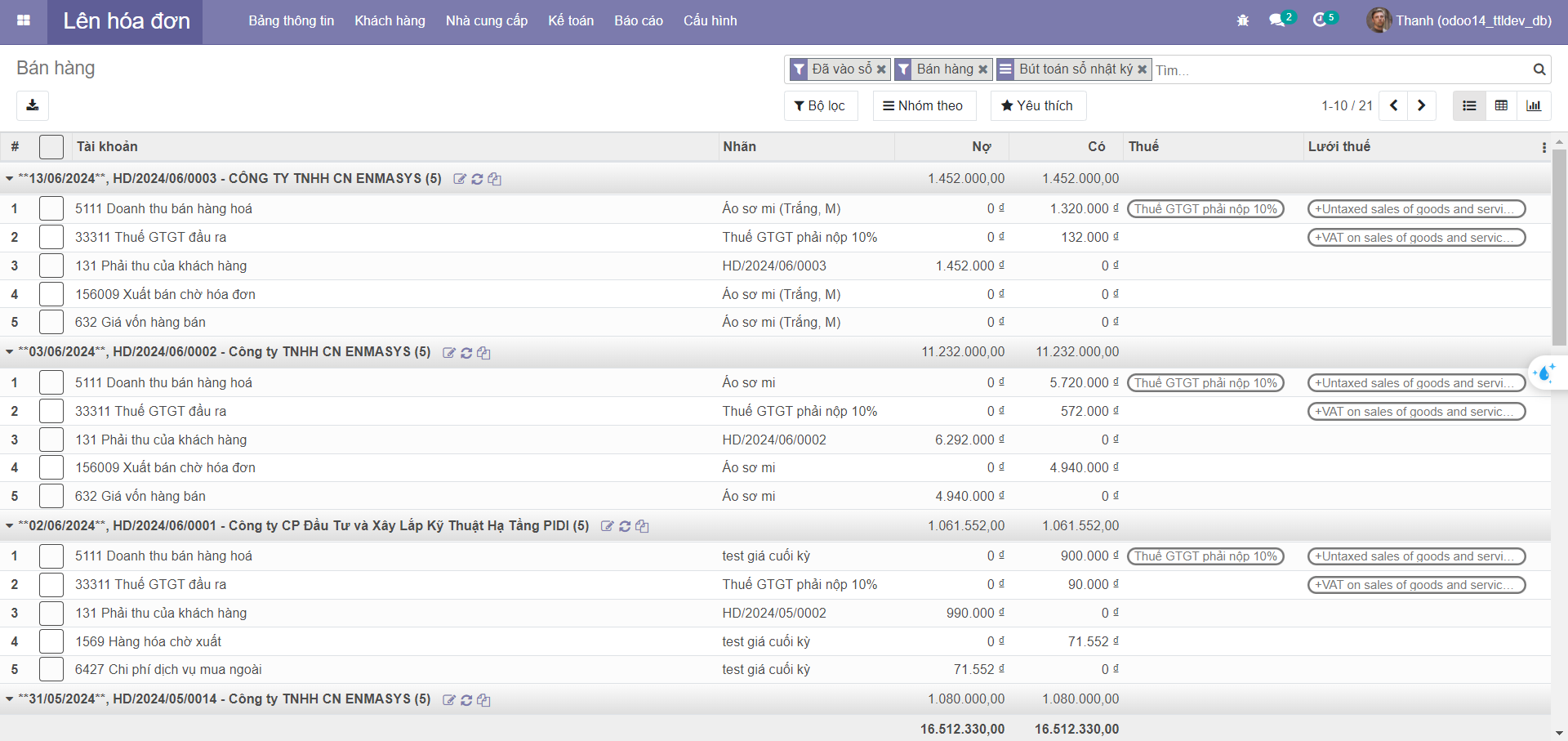Go to next page arrow
The width and height of the screenshot is (1568, 741).
(x=1421, y=105)
